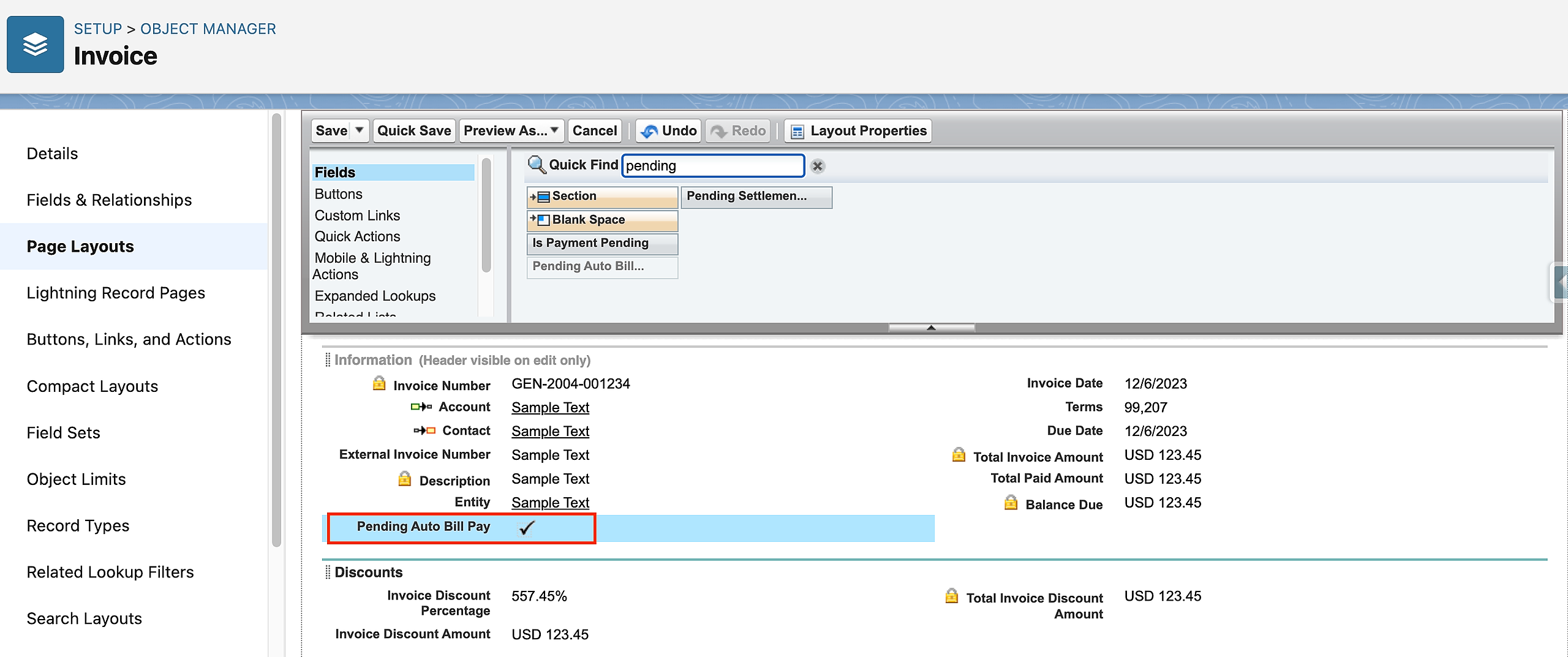Open Fields & Relationships in the sidebar
Image resolution: width=1568 pixels, height=657 pixels.
click(x=109, y=200)
